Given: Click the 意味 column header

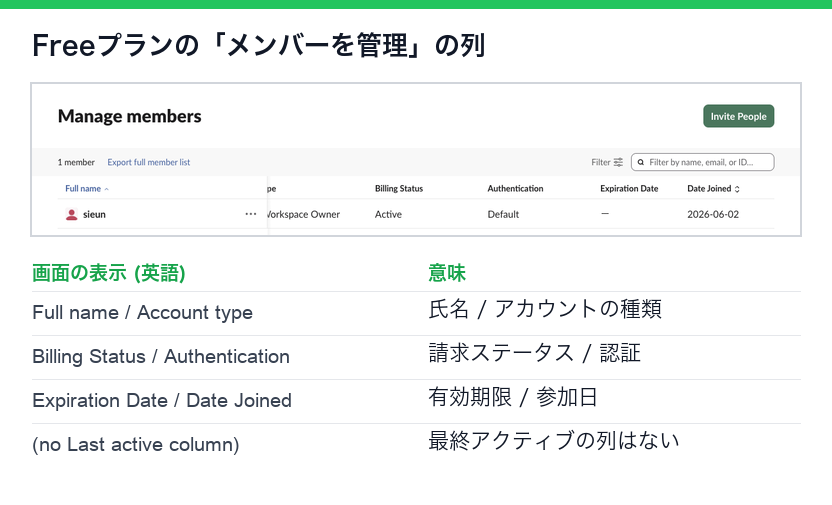Looking at the screenshot, I should click(x=447, y=273).
